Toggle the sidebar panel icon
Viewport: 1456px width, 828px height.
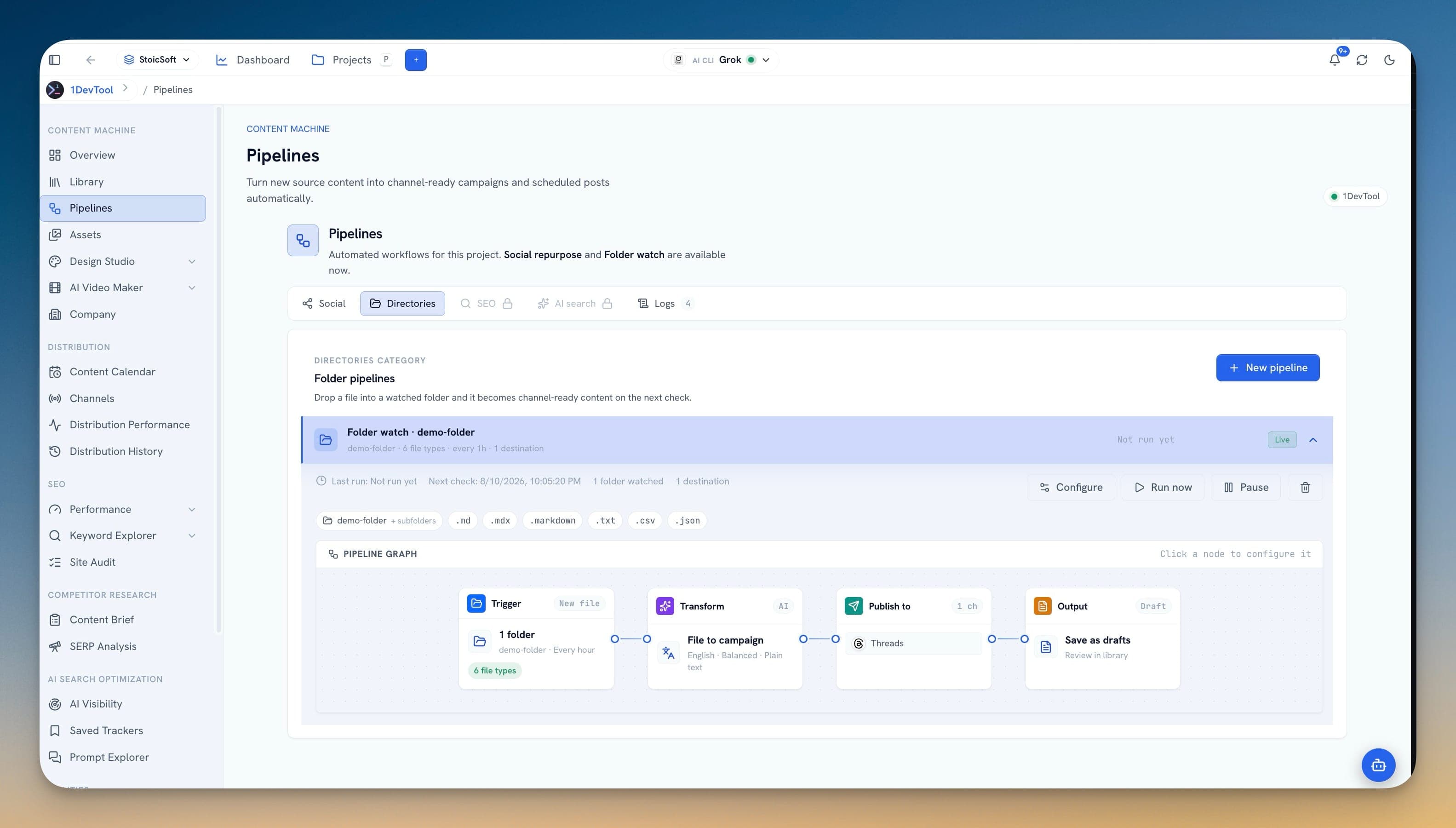[55, 60]
